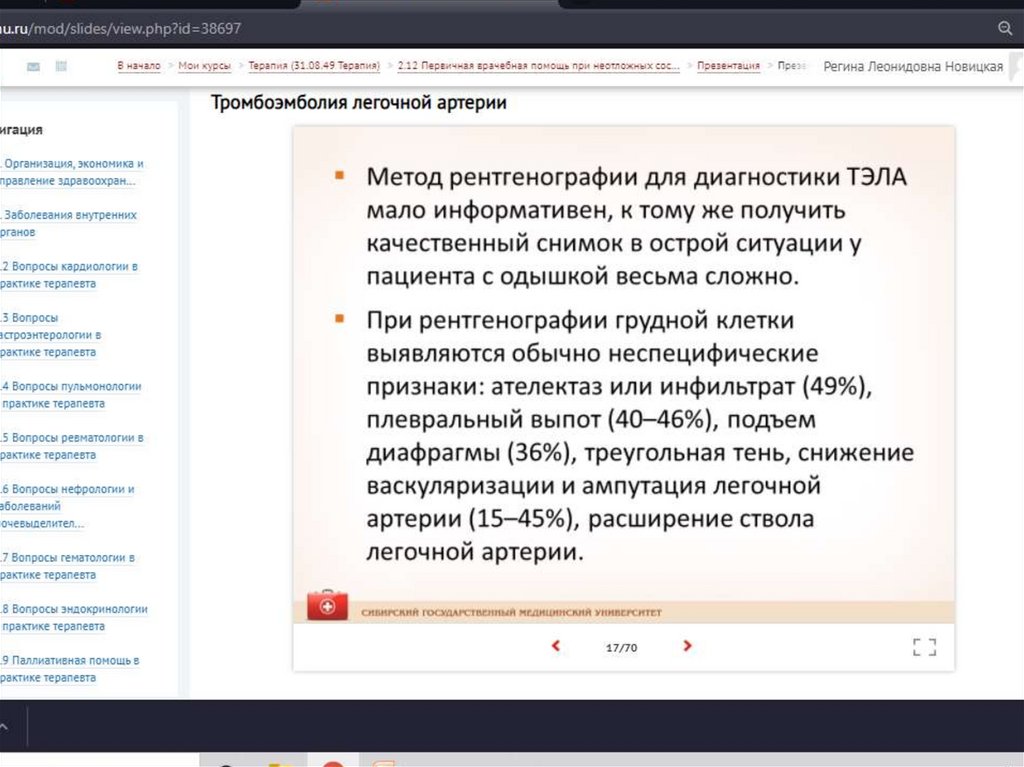
Task: Go to the previous slide arrow
Action: tap(556, 647)
